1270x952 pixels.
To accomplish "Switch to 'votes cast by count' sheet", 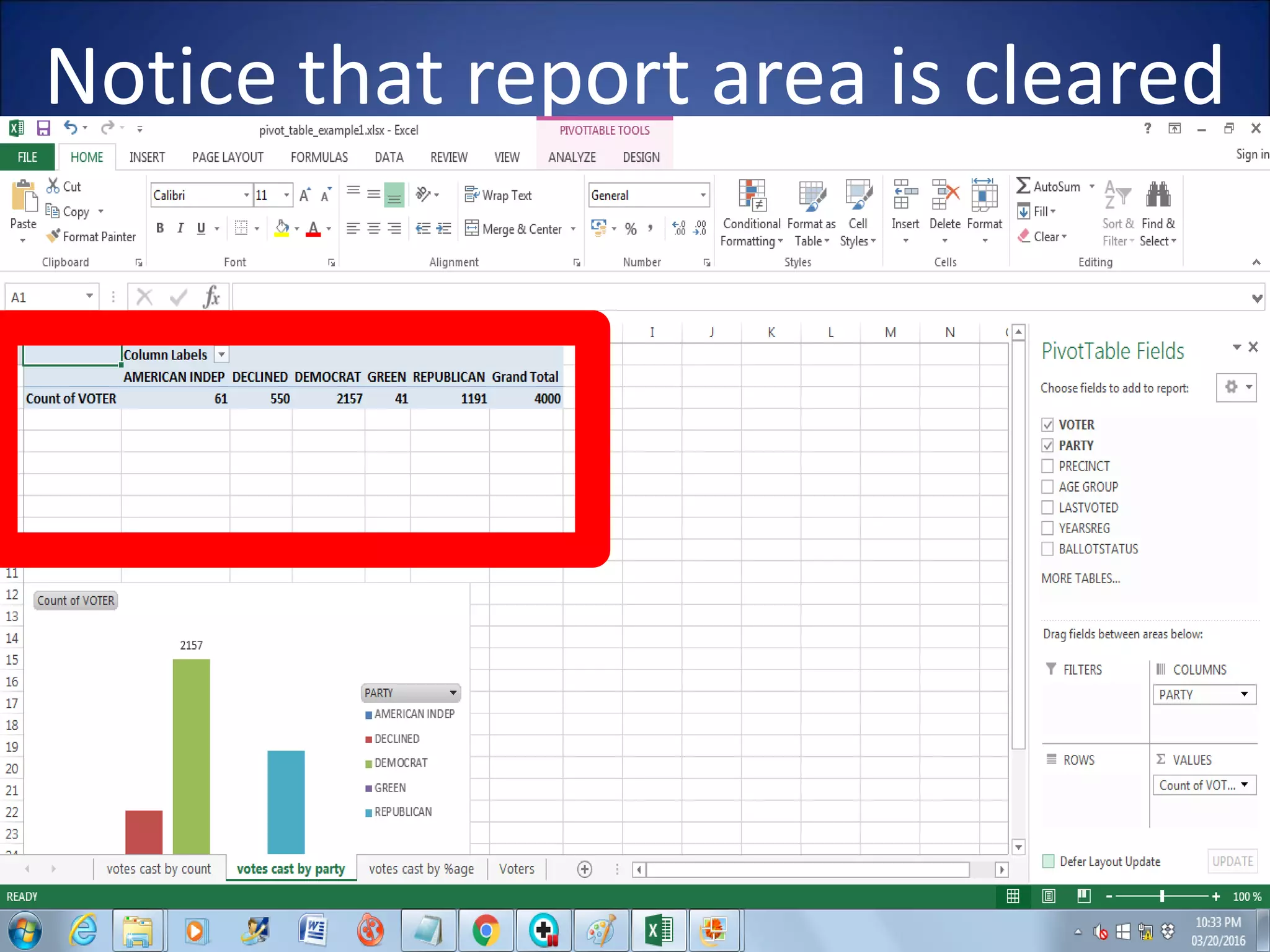I will 159,869.
